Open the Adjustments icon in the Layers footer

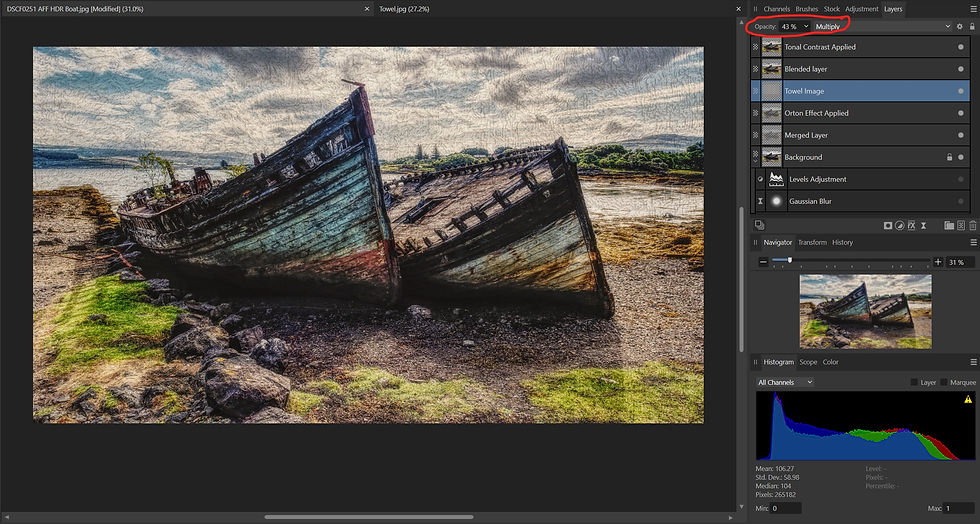(899, 226)
